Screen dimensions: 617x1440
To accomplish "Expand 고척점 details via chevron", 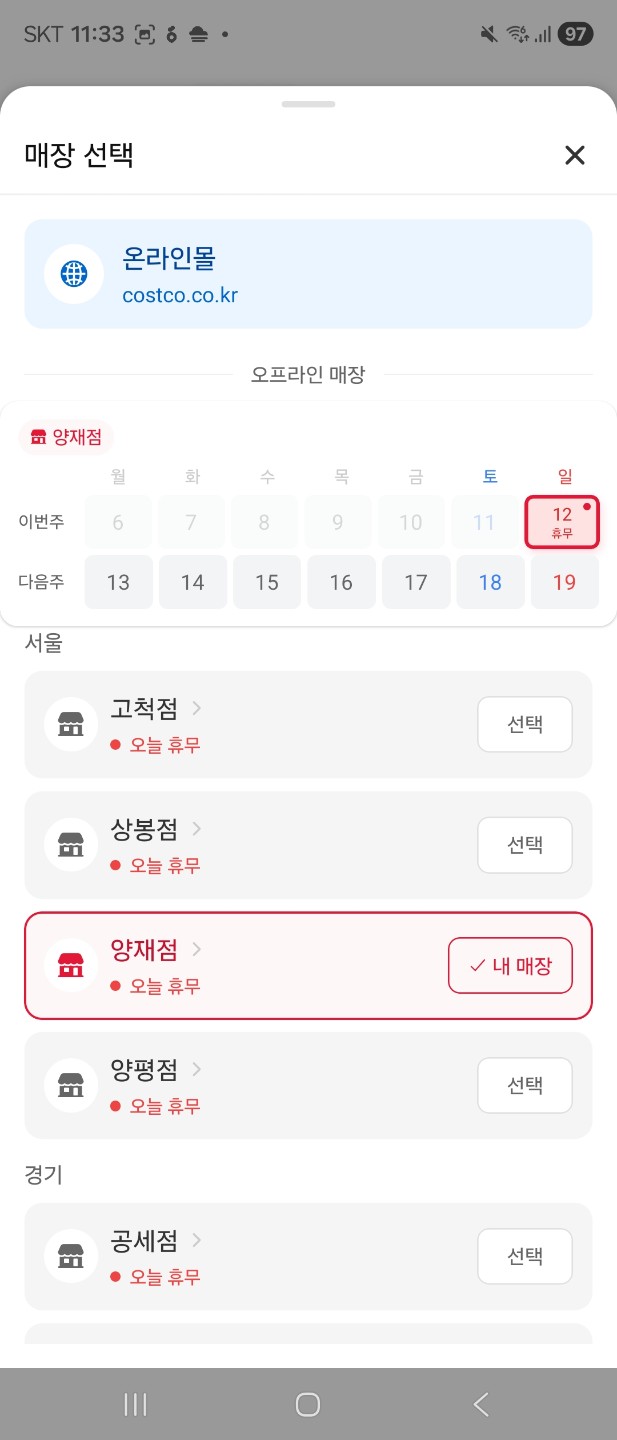I will (x=197, y=708).
